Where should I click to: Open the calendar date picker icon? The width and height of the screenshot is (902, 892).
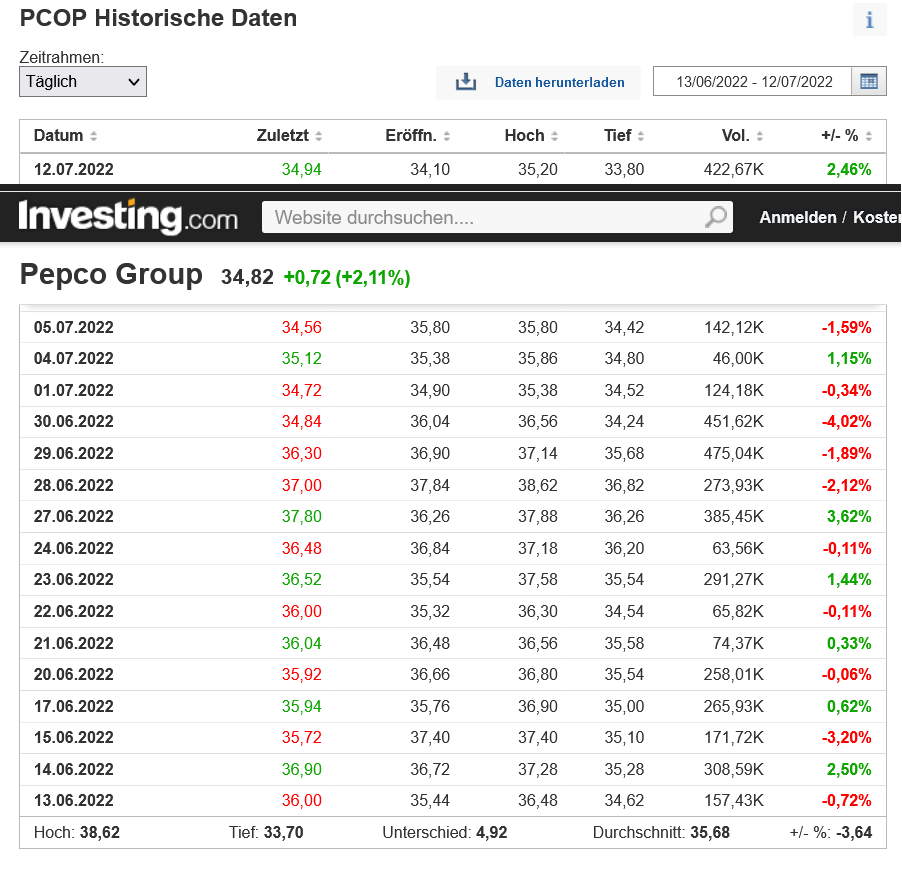click(x=868, y=82)
